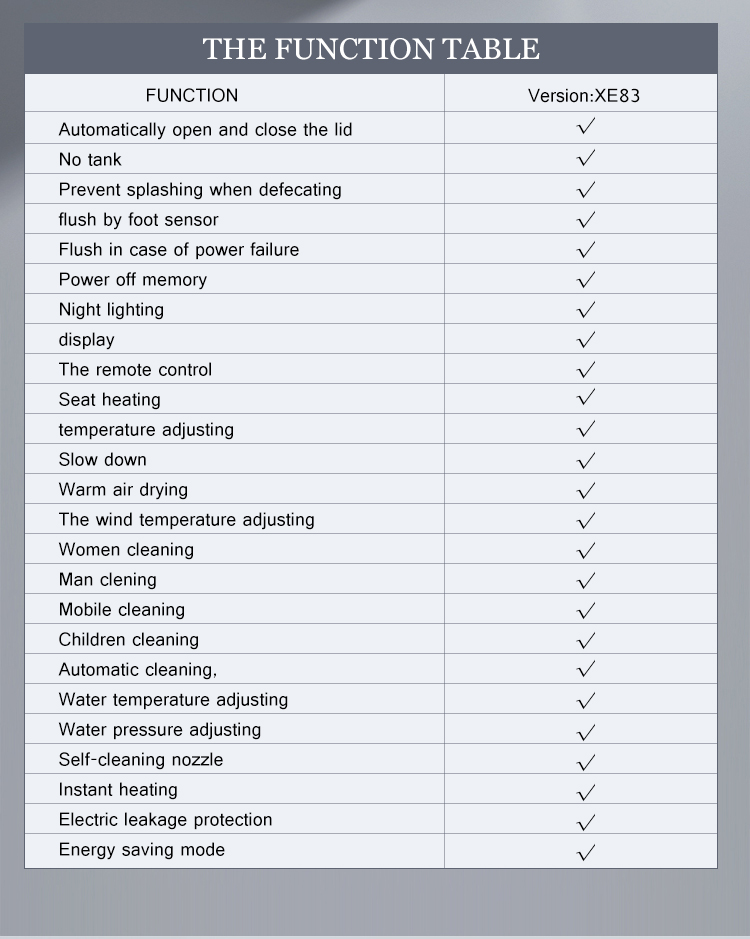Click the Seat heating row checkmark
Viewport: 750px width, 939px height.
click(x=586, y=398)
